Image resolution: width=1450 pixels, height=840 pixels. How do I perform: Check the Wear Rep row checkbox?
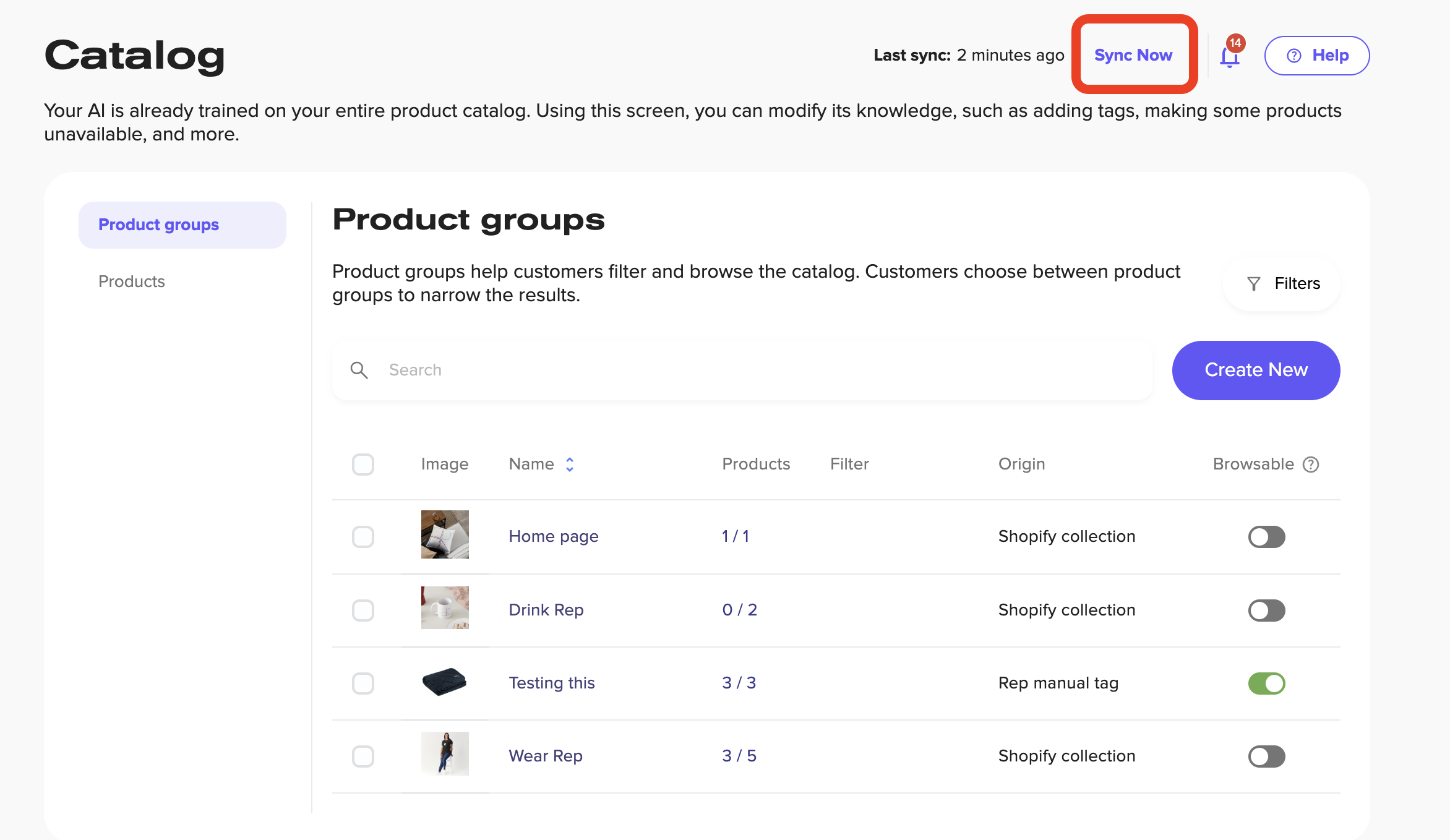363,756
